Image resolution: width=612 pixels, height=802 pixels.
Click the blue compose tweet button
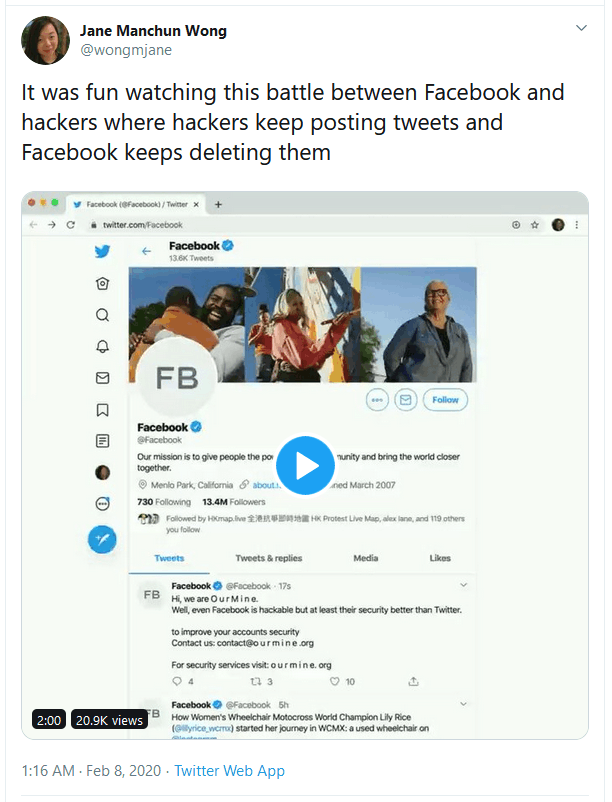102,539
